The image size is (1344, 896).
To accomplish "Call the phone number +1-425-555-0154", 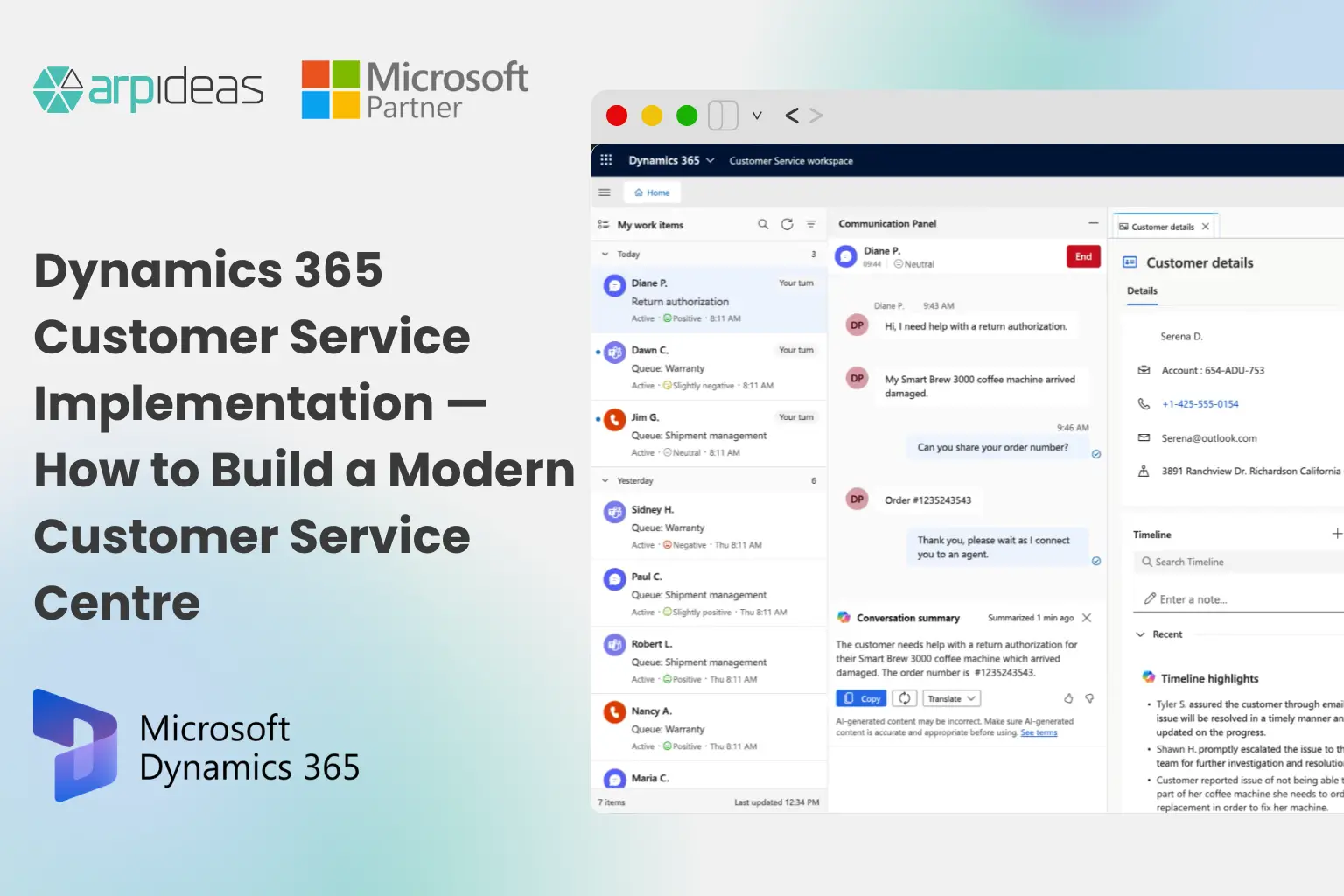I will point(1200,404).
